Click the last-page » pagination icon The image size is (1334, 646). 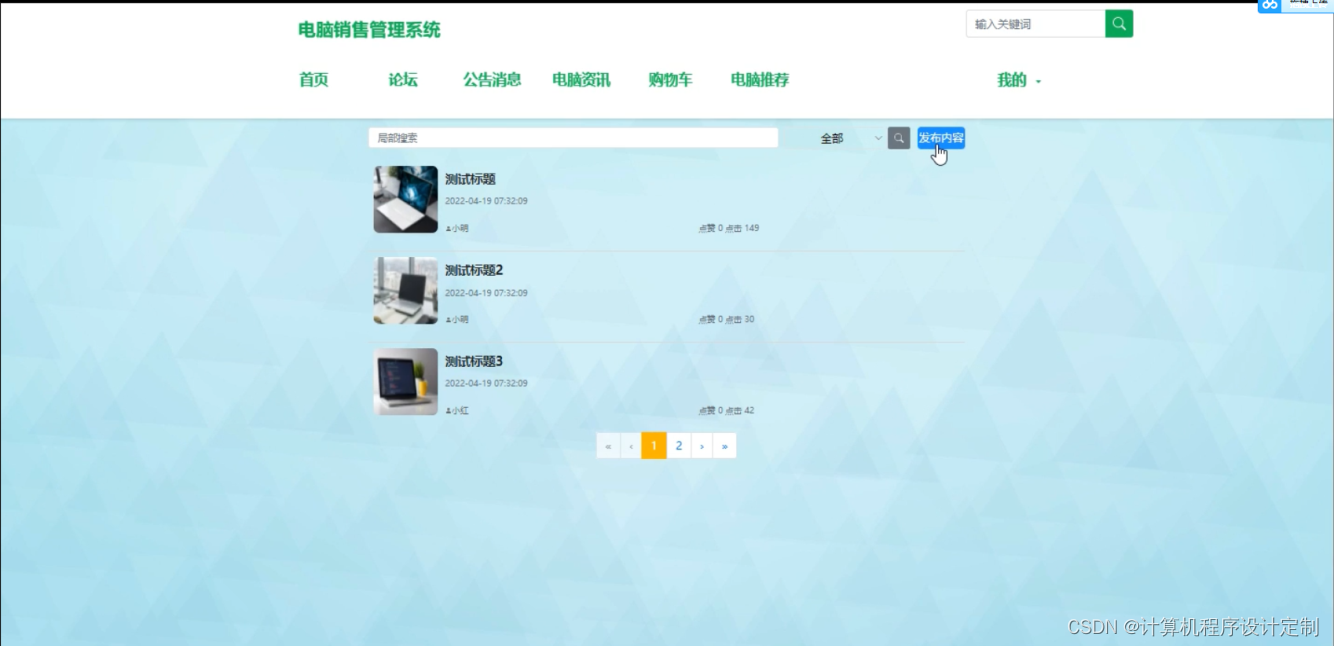click(724, 445)
